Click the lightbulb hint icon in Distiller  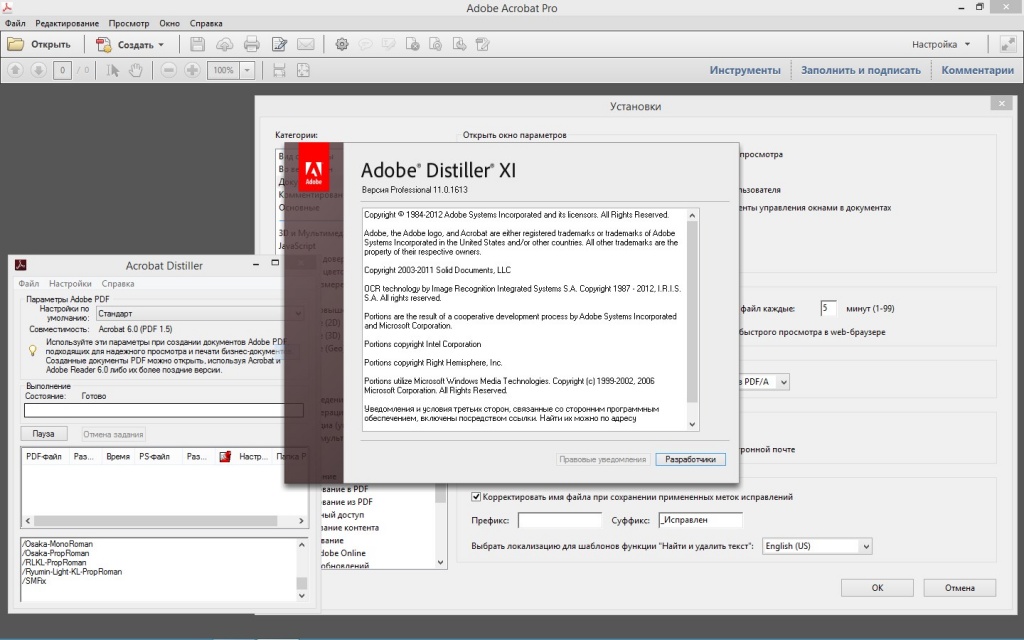(33, 351)
